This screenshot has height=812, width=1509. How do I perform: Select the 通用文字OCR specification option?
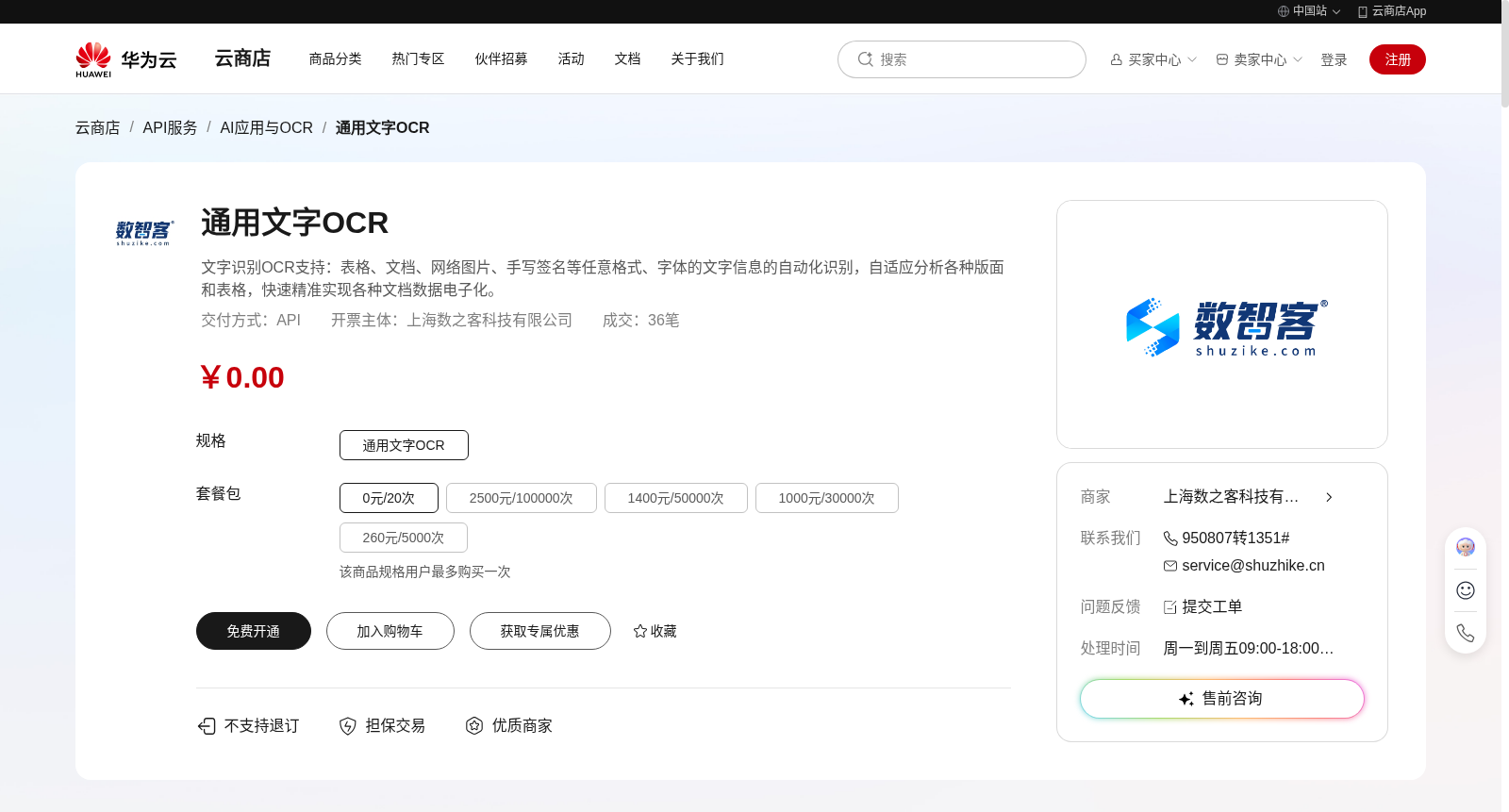pyautogui.click(x=404, y=445)
